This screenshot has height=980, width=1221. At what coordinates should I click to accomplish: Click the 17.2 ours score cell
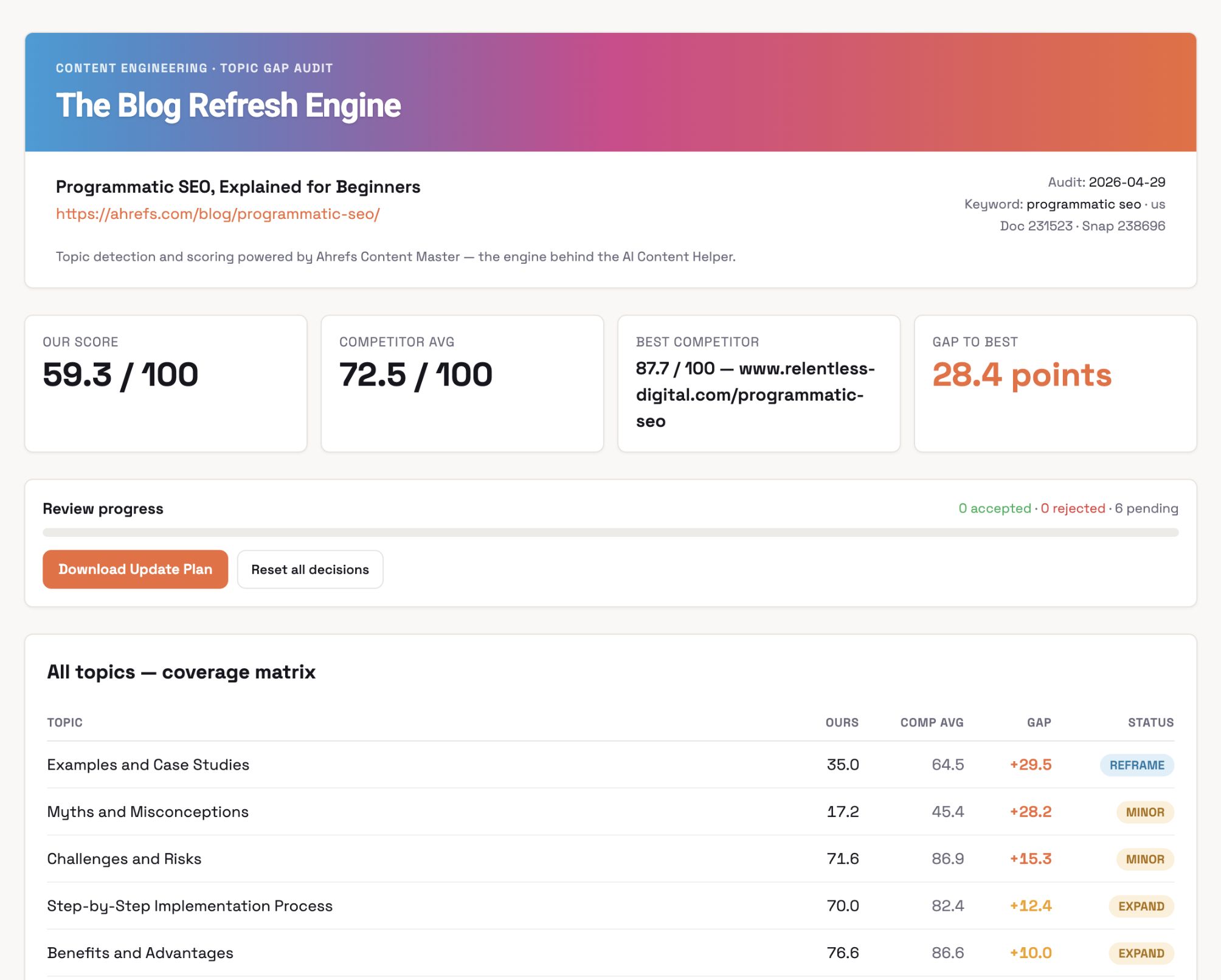pyautogui.click(x=843, y=812)
